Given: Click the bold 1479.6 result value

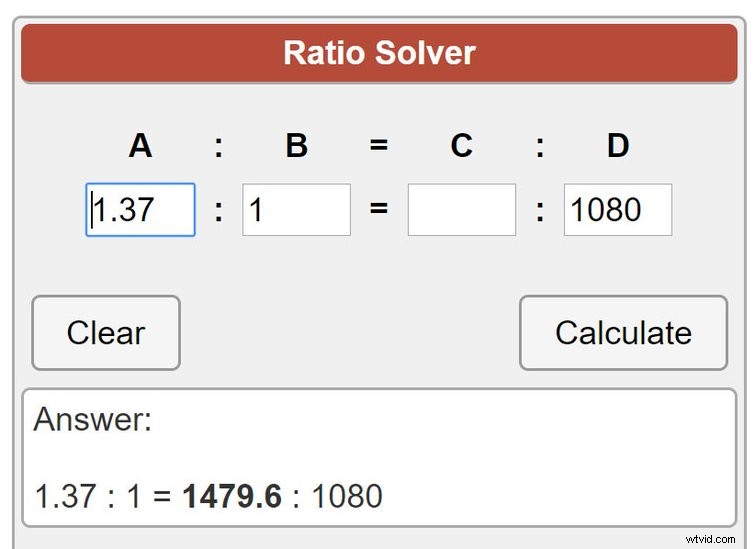Looking at the screenshot, I should (232, 496).
